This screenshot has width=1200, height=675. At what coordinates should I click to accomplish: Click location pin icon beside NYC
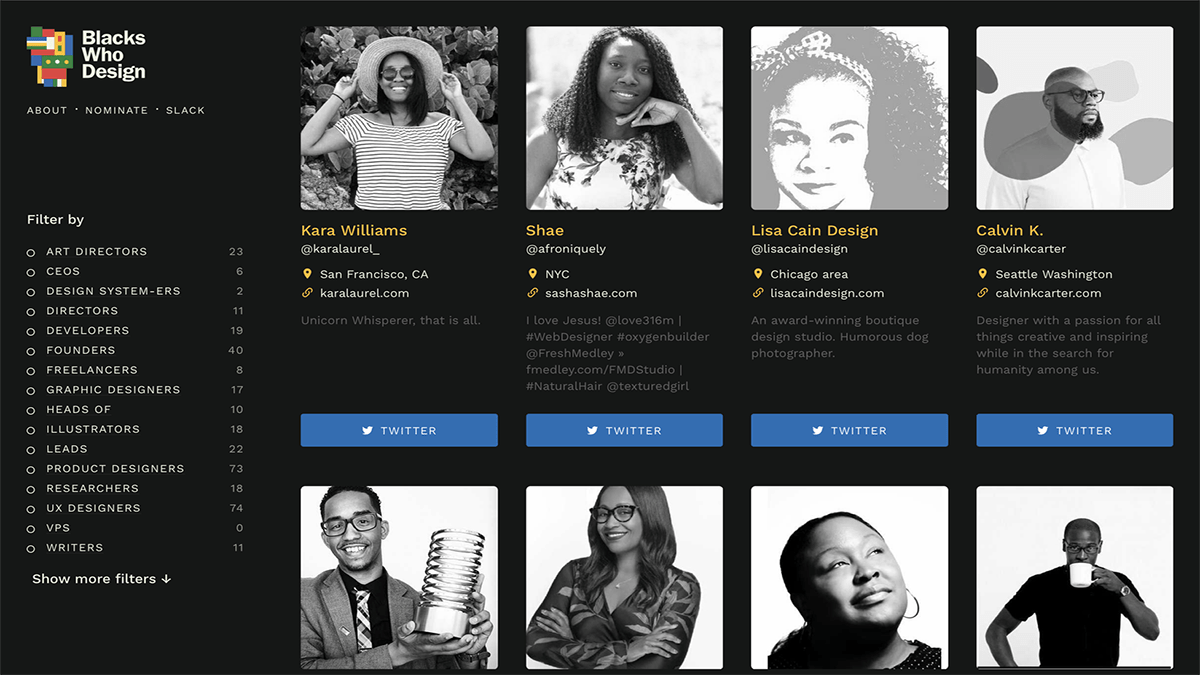(533, 274)
